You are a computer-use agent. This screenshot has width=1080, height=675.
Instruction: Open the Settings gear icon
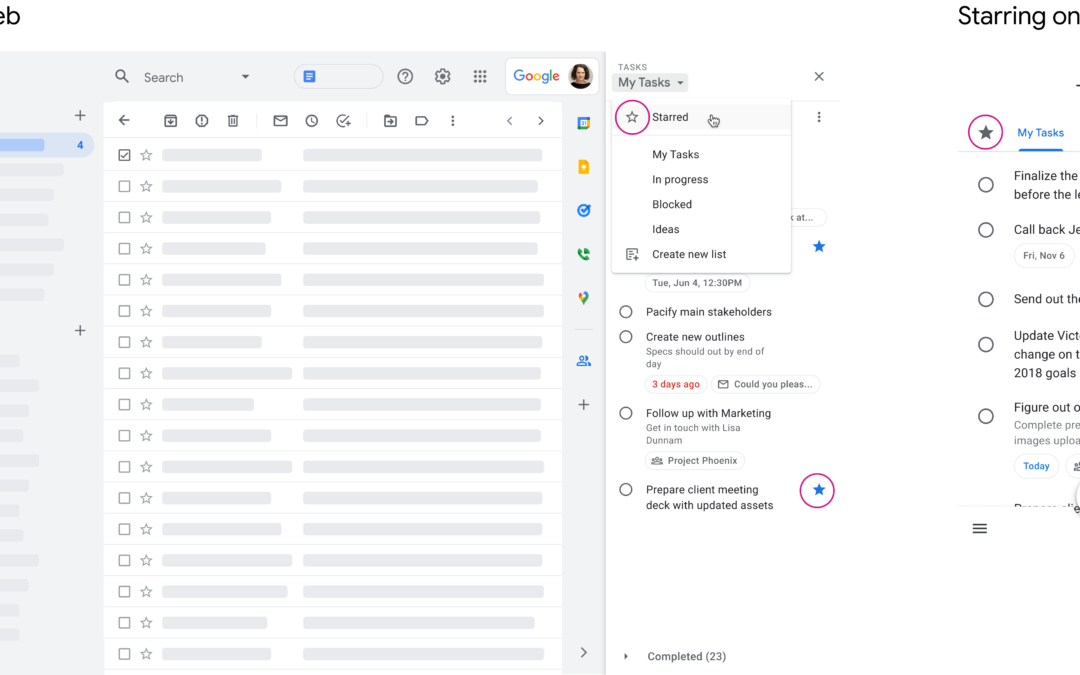442,76
